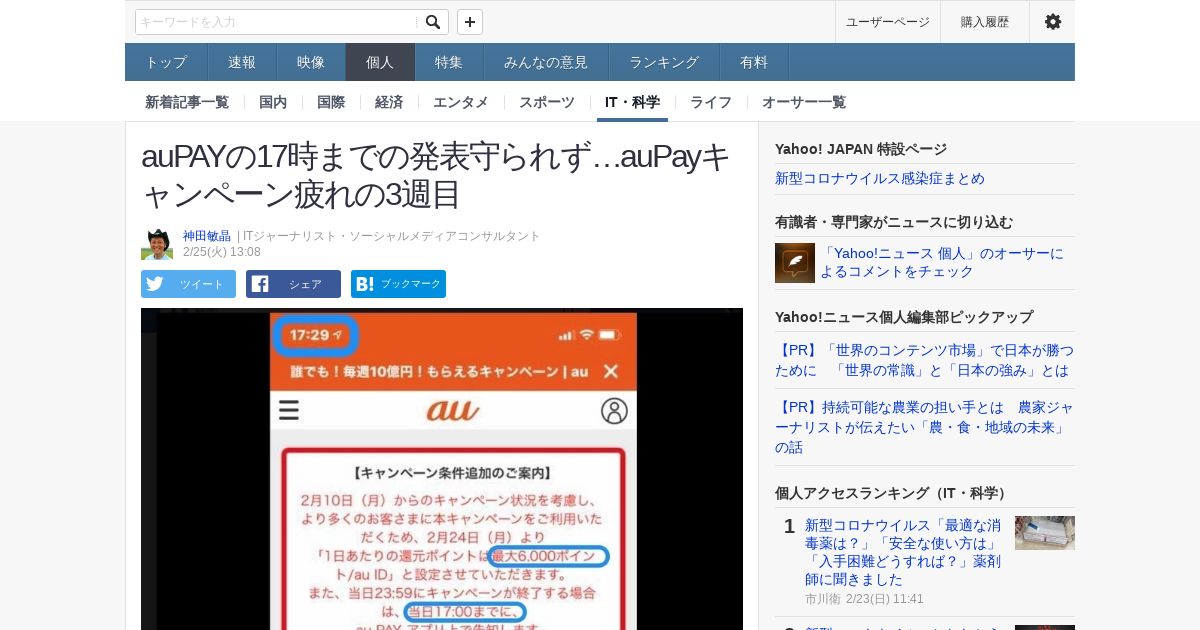Select IT・科学 subcategory
The height and width of the screenshot is (630, 1200).
[x=632, y=102]
